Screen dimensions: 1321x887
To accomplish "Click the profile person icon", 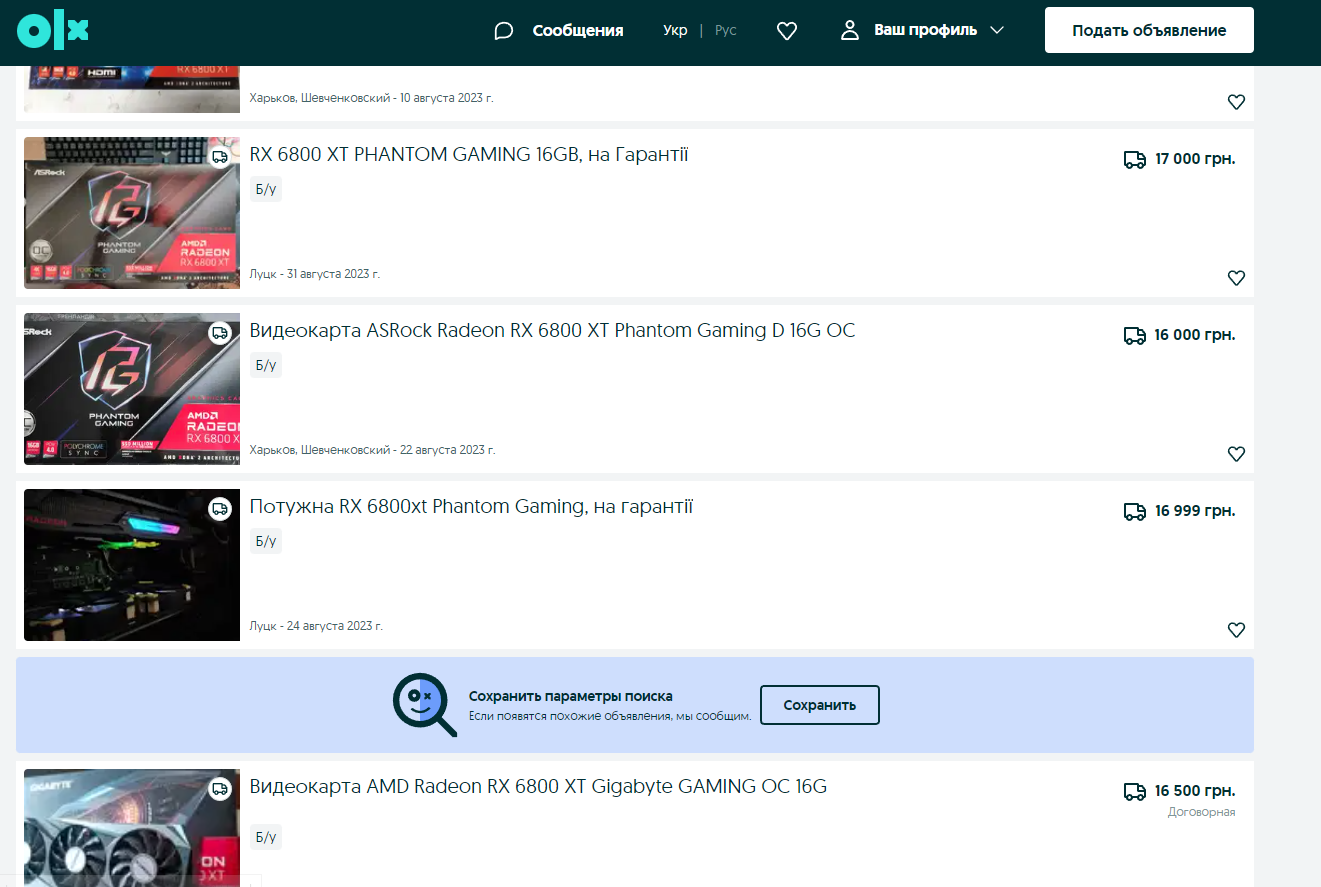I will pos(850,30).
